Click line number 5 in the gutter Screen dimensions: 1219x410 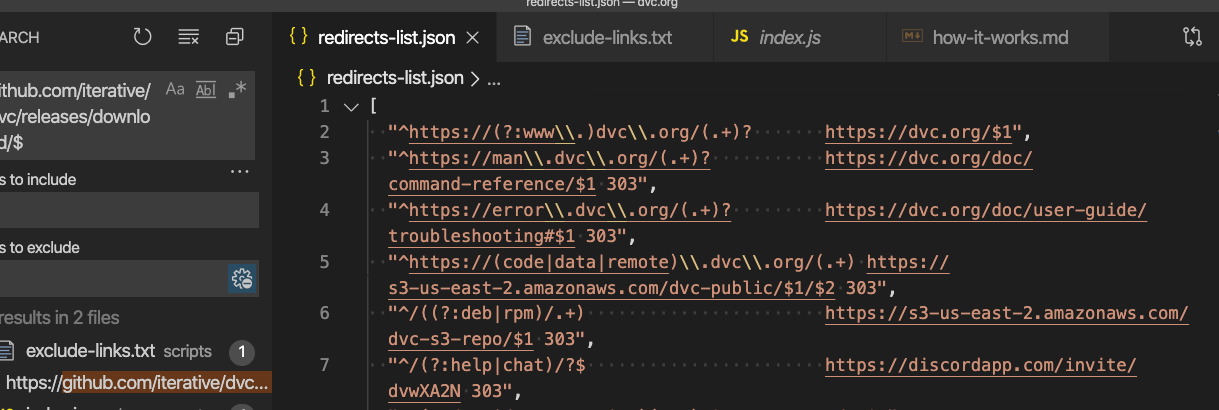coord(324,262)
